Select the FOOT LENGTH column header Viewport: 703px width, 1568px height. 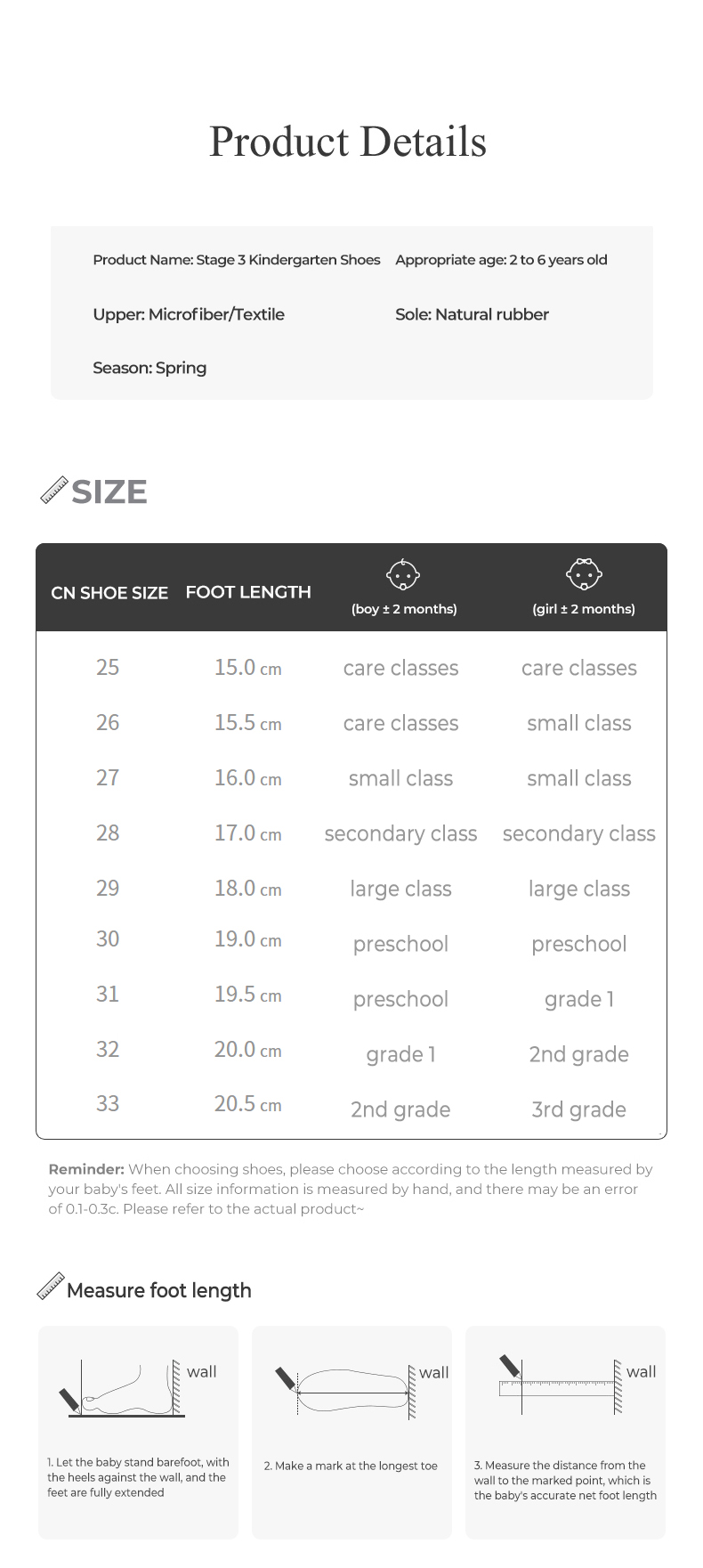click(x=248, y=592)
